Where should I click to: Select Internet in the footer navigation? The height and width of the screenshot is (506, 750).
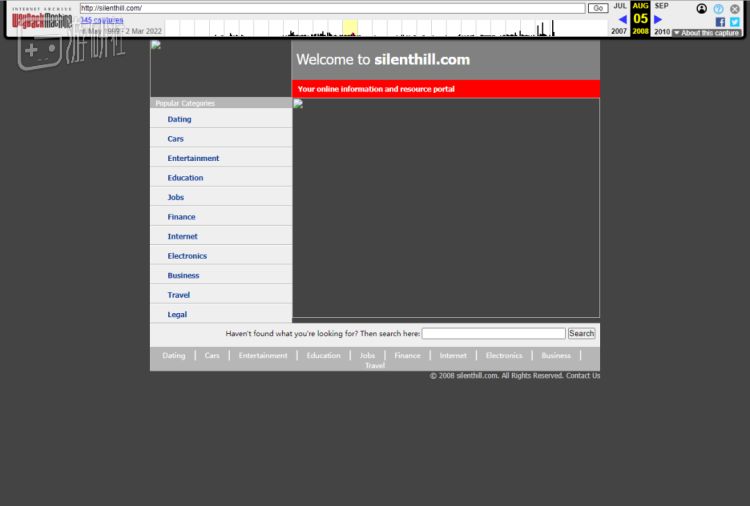453,355
